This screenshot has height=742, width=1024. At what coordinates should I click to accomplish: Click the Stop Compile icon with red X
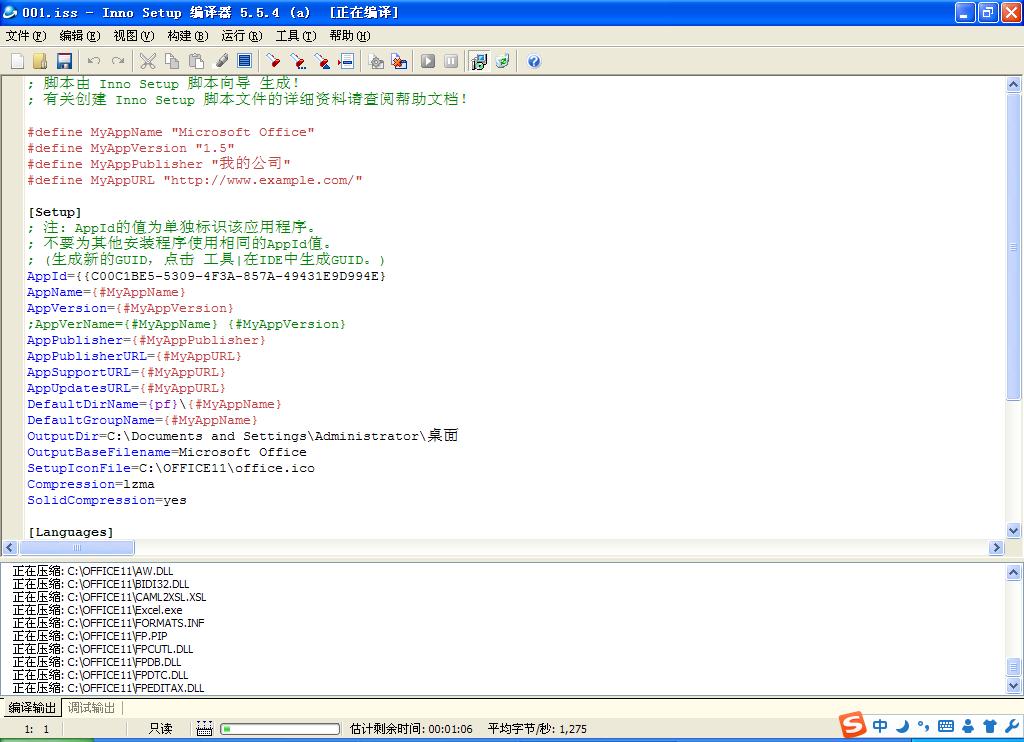[x=399, y=61]
